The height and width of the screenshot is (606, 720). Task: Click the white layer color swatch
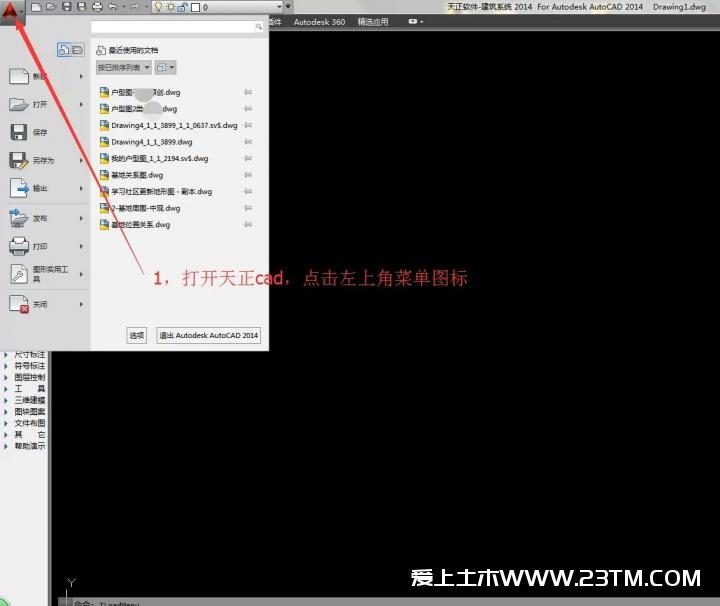(195, 7)
